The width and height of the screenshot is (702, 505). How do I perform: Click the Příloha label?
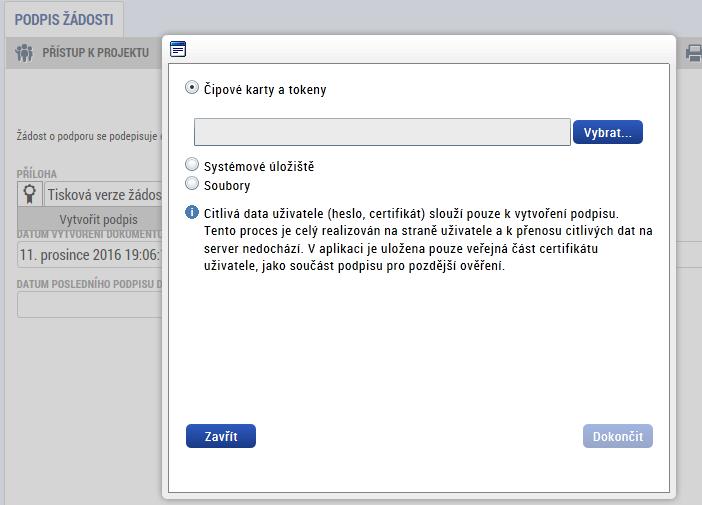point(37,174)
